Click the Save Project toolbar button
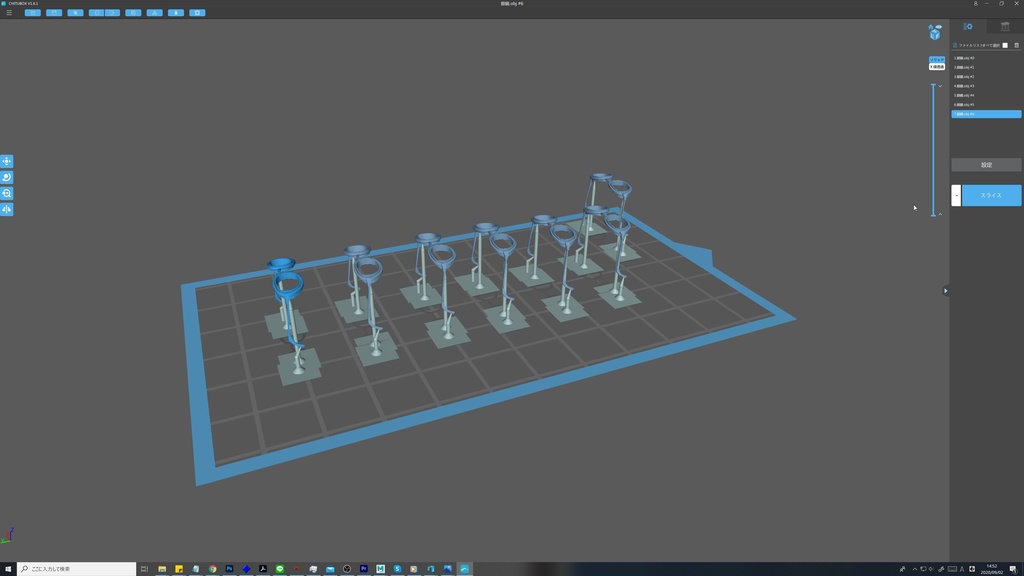Viewport: 1024px width, 576px height. [x=54, y=12]
